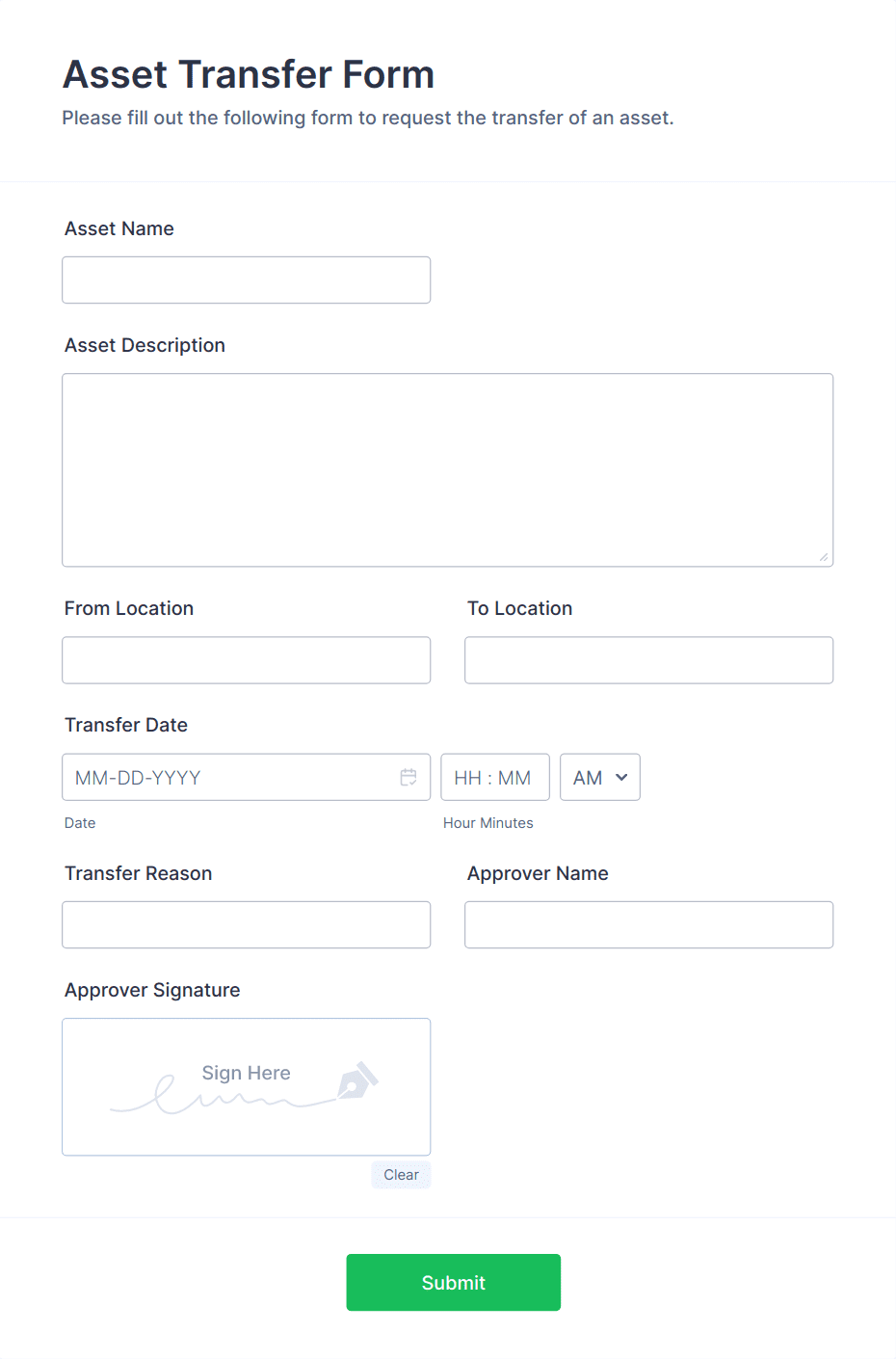The image size is (896, 1359).
Task: Open the calendar date picker icon
Action: 408,777
